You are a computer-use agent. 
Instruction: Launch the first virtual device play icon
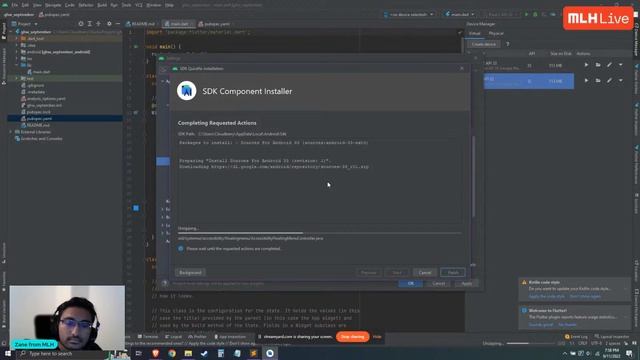click(x=586, y=65)
